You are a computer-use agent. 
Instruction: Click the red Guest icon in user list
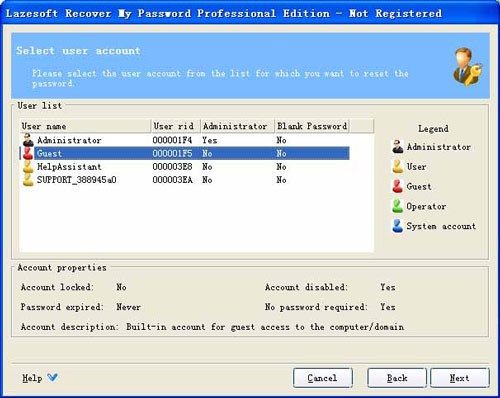click(x=28, y=153)
